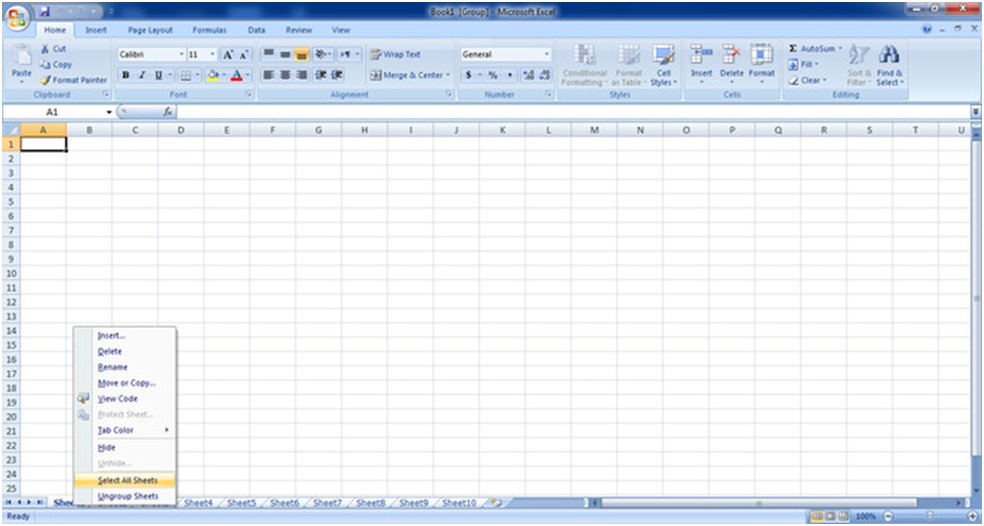This screenshot has height=526, width=984.
Task: Click the AutoSum sigma icon
Action: (793, 49)
